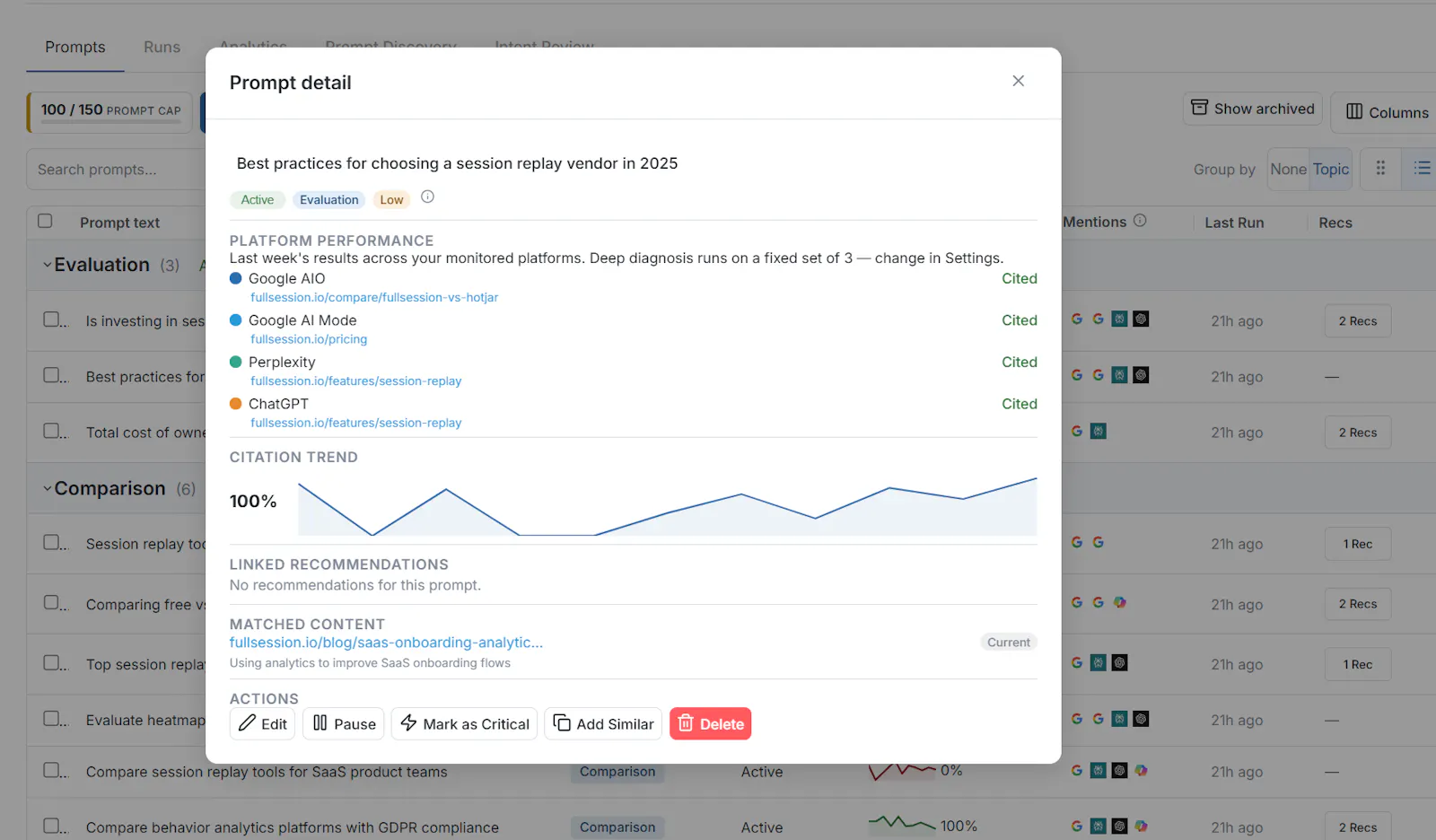Sort by the Last Run column header
Screen dimensions: 1436x840
click(1234, 223)
